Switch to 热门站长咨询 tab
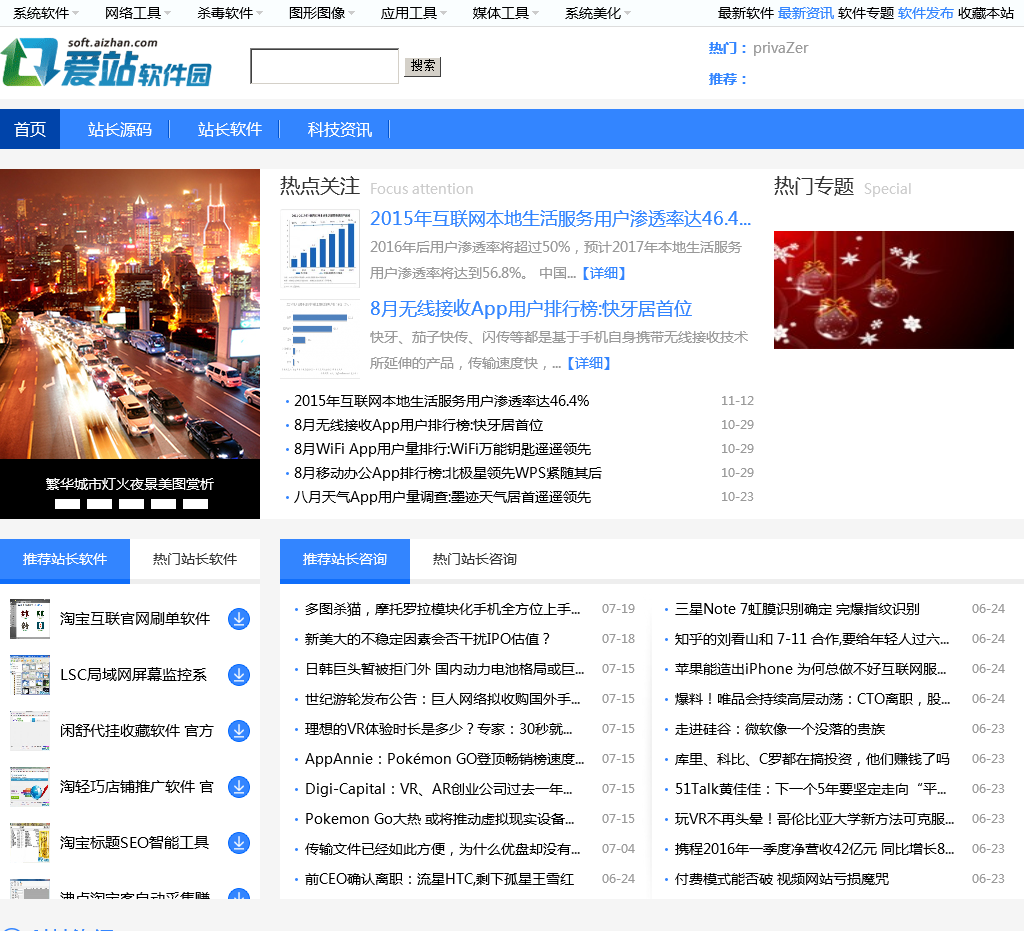This screenshot has width=1024, height=931. [475, 560]
